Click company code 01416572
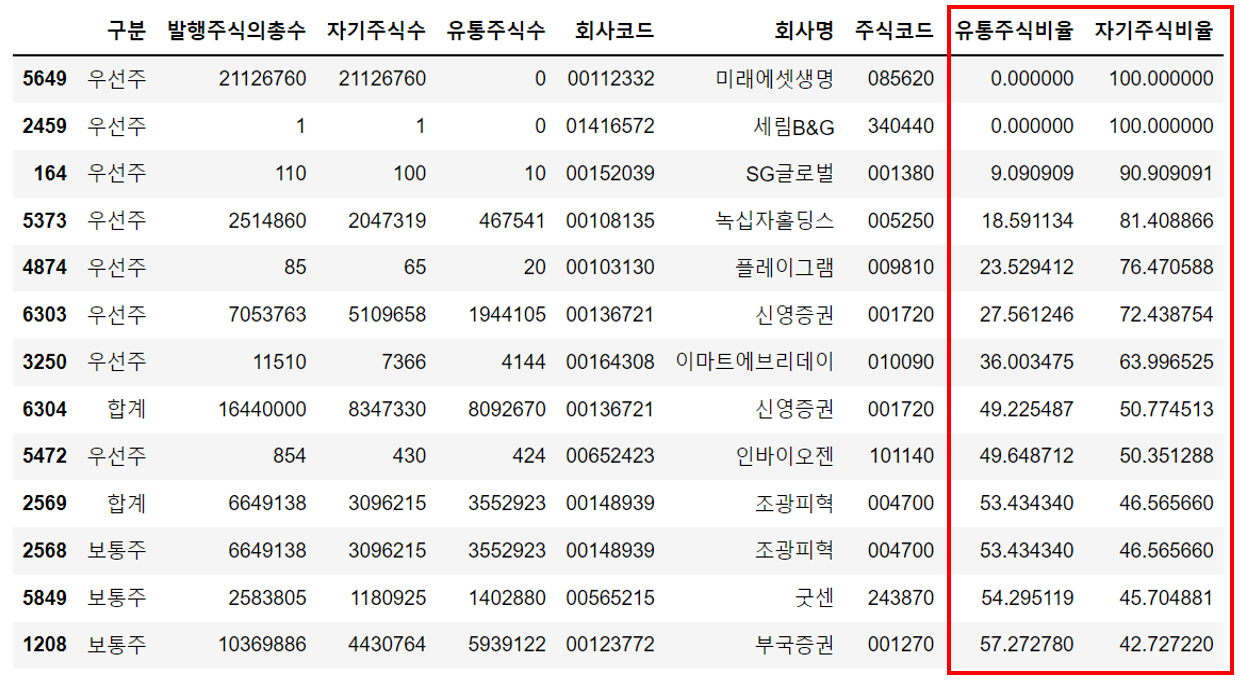The width and height of the screenshot is (1239, 682). [610, 126]
